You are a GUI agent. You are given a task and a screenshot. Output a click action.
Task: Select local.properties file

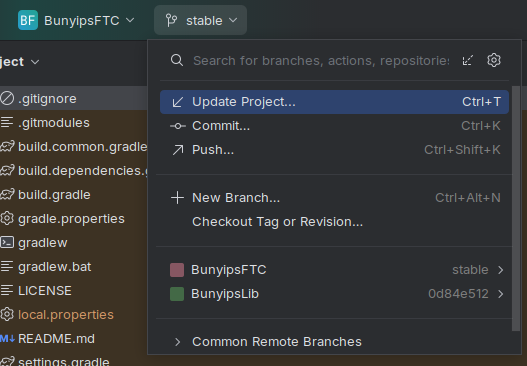66,315
